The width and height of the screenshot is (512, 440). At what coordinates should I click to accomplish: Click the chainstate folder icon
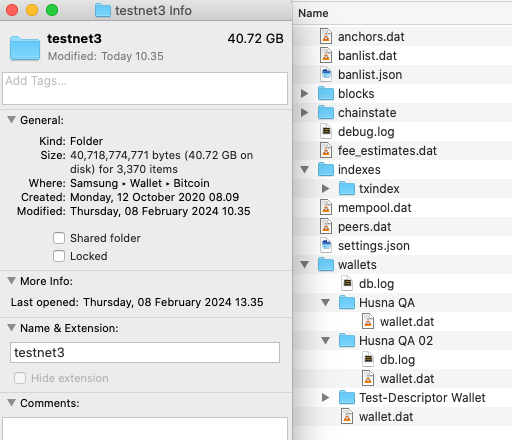coord(326,113)
